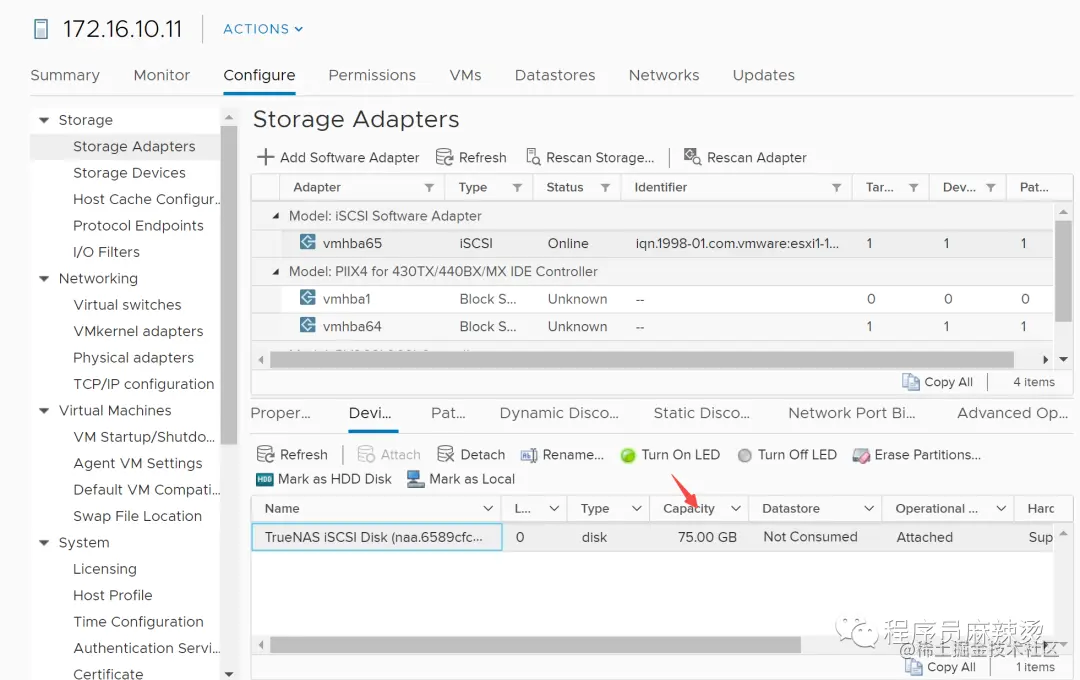The height and width of the screenshot is (680, 1080).
Task: Select the vmhba1 adapter icon
Action: click(307, 298)
